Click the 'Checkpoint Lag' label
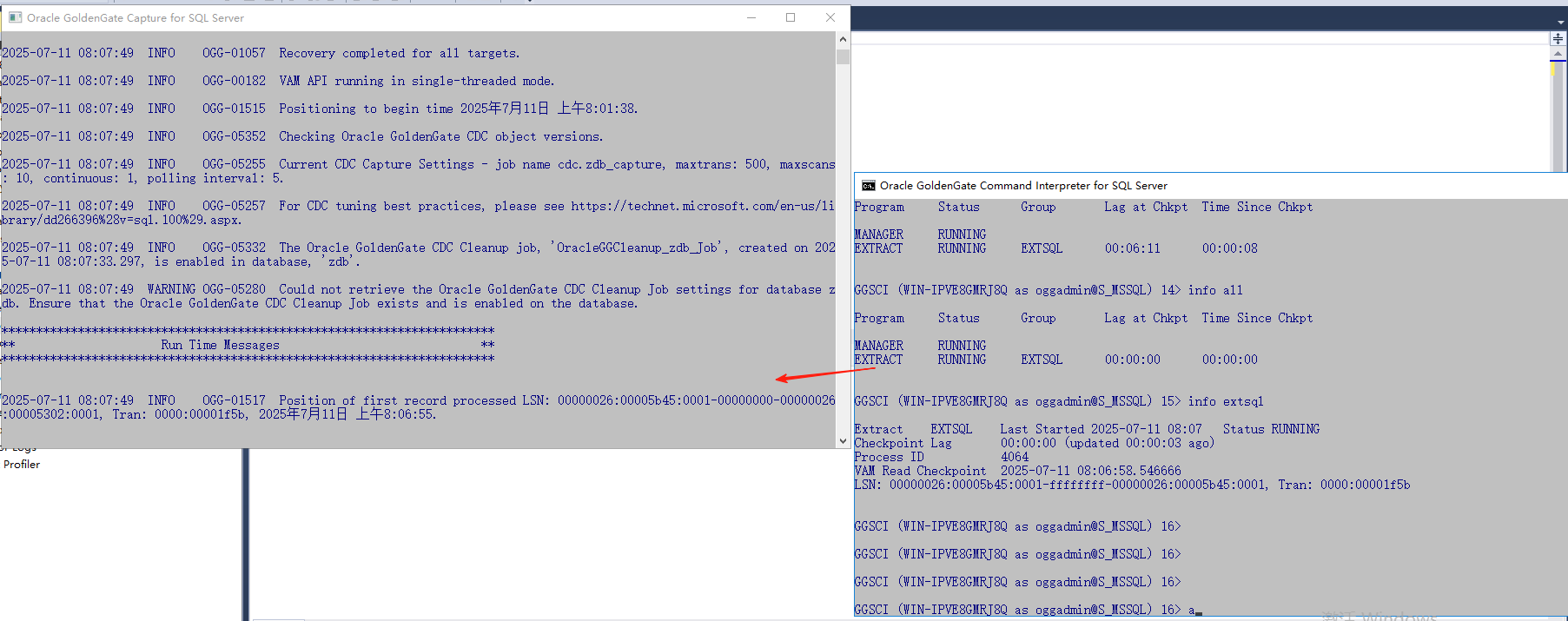 pyautogui.click(x=903, y=443)
